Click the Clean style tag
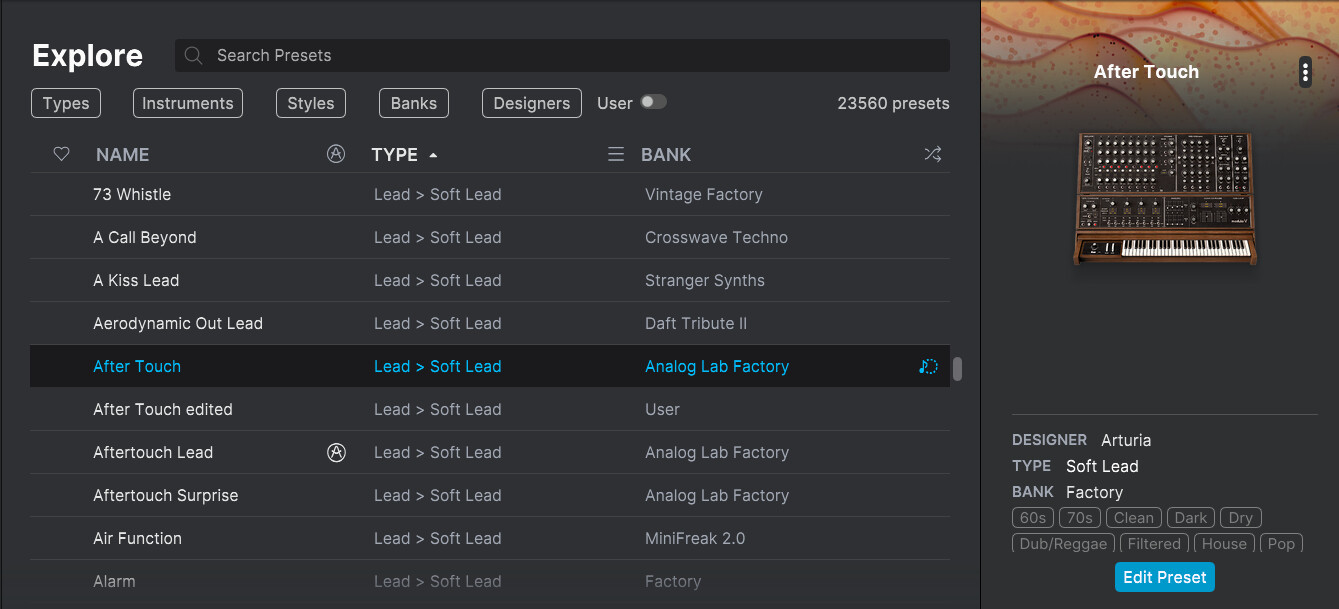 coord(1134,517)
